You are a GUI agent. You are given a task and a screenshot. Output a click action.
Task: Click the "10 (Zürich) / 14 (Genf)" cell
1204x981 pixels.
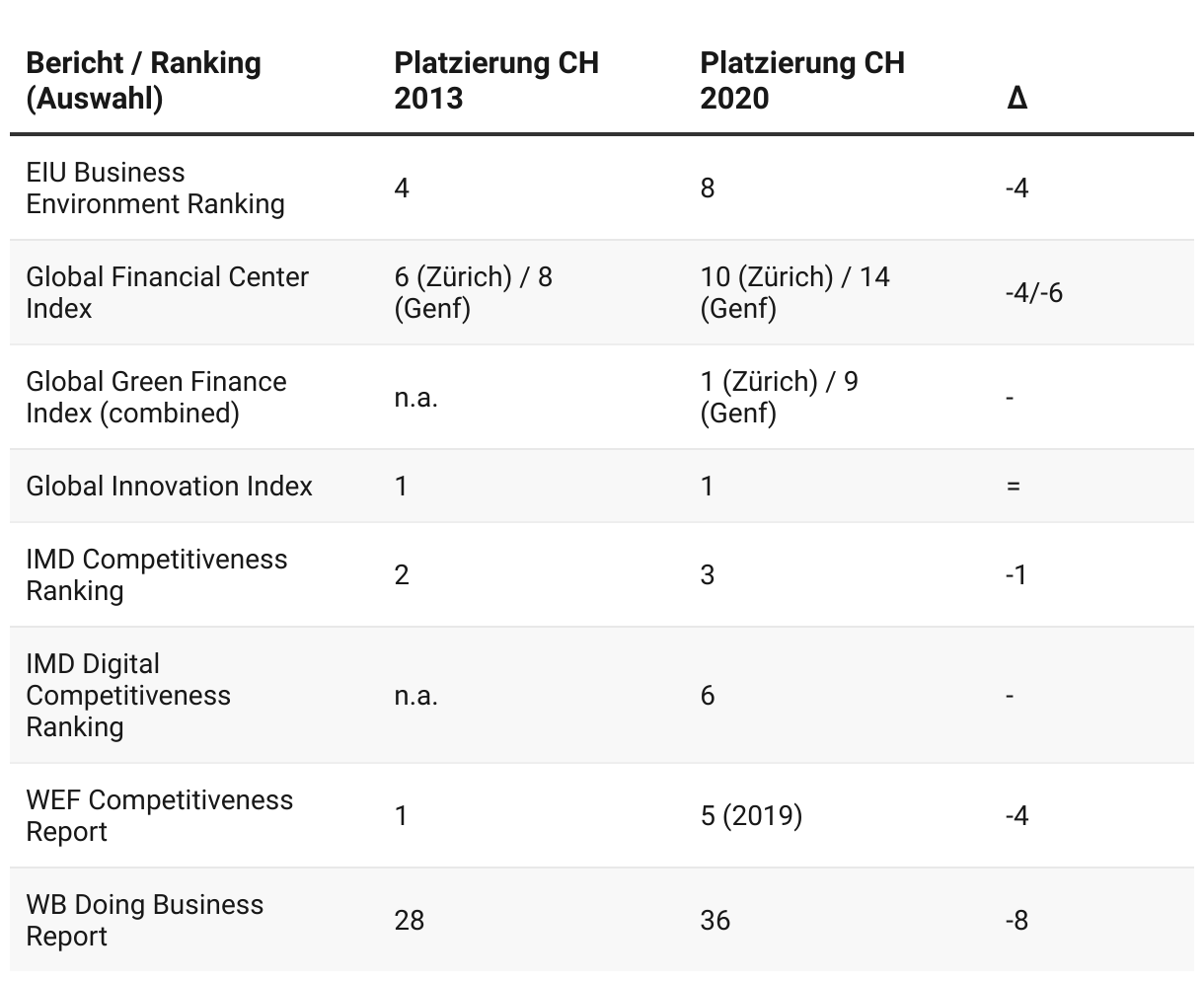pyautogui.click(x=794, y=292)
